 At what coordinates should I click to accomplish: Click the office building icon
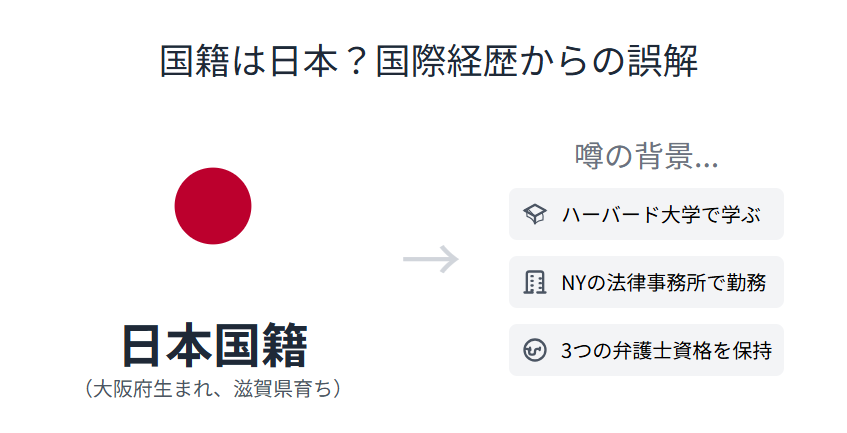[x=535, y=282]
